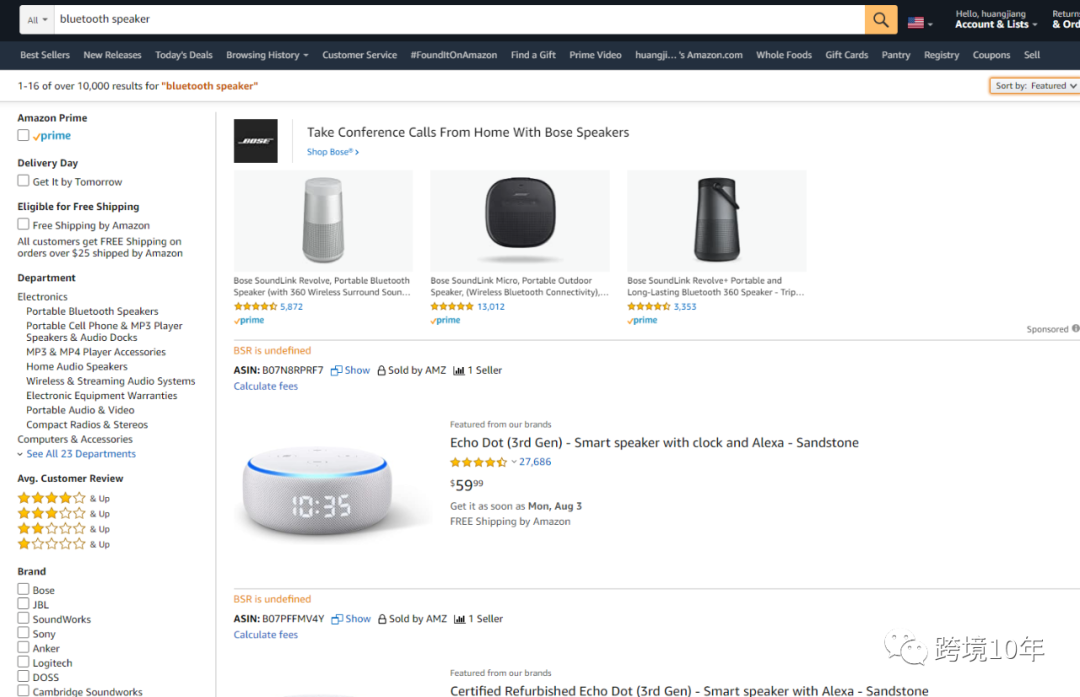This screenshot has height=697, width=1080.
Task: Click the Bose brand logo
Action: [255, 141]
